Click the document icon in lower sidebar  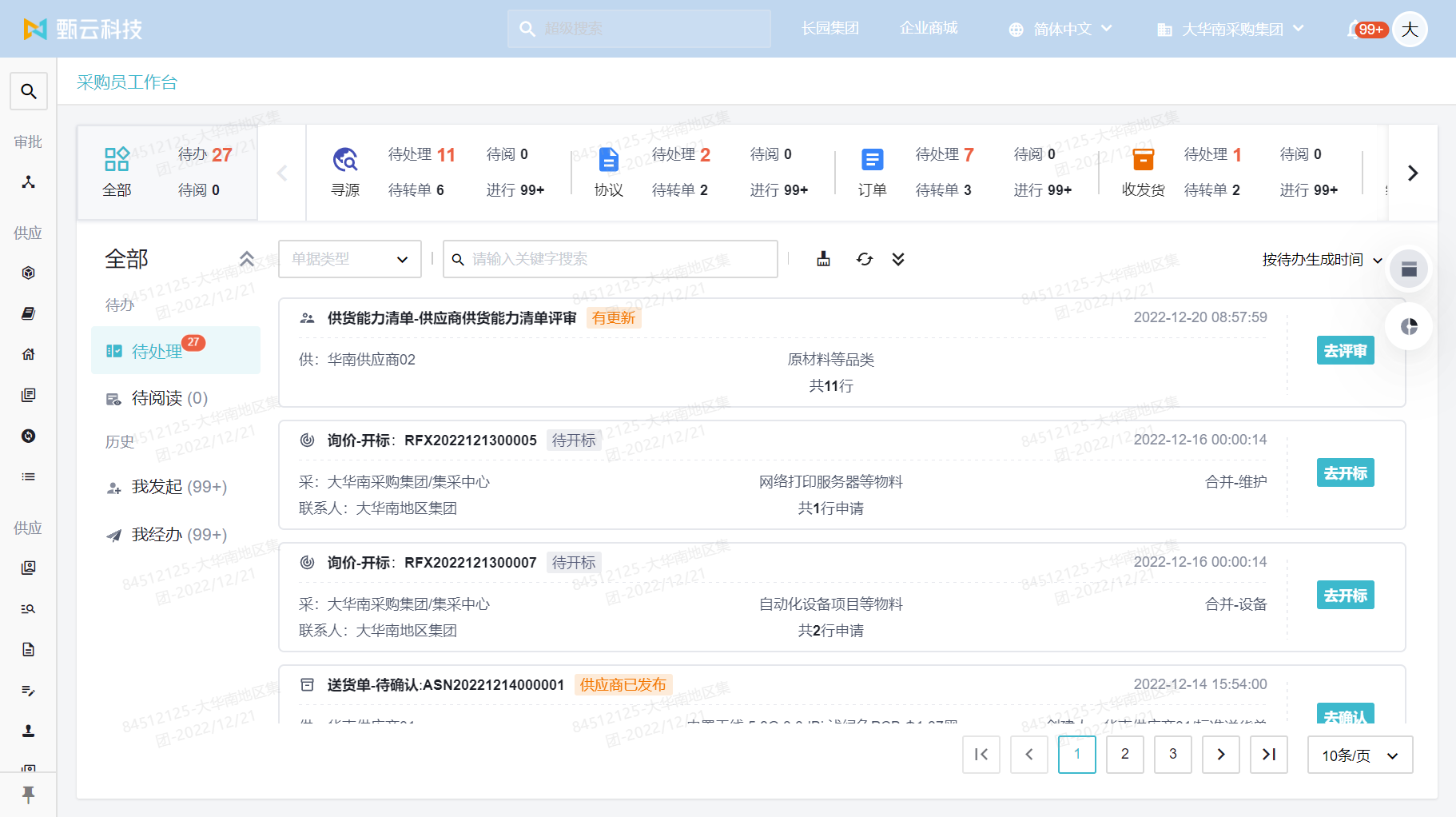(x=29, y=649)
